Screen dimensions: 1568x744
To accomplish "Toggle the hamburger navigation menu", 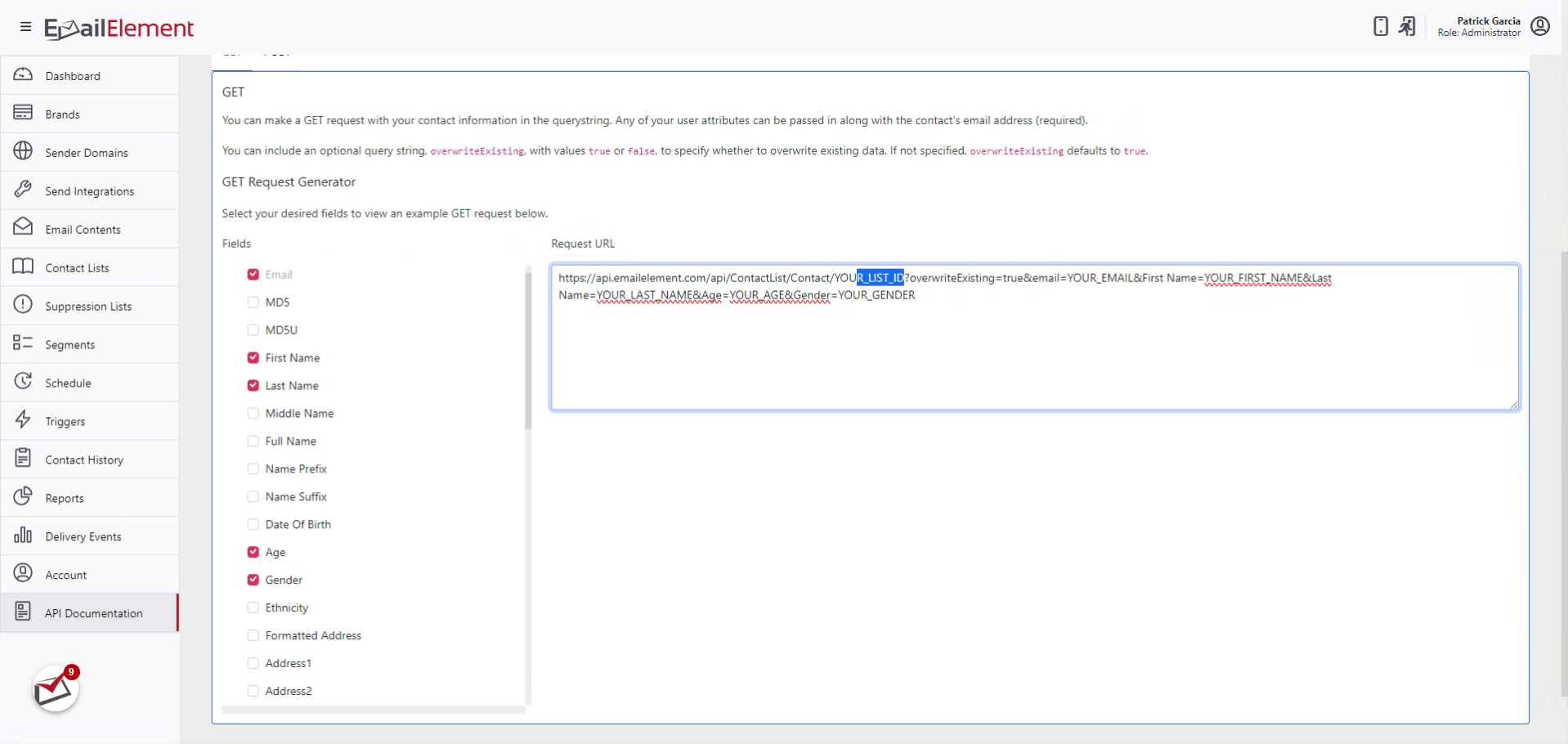I will click(25, 27).
